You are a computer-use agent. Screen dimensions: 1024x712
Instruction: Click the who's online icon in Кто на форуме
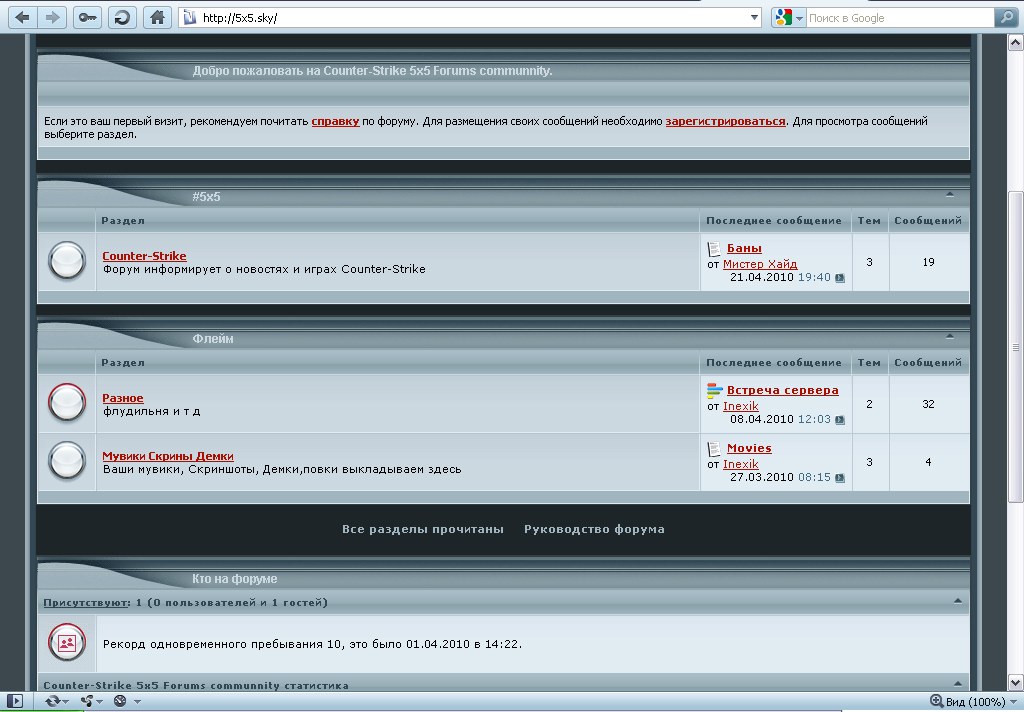click(67, 643)
